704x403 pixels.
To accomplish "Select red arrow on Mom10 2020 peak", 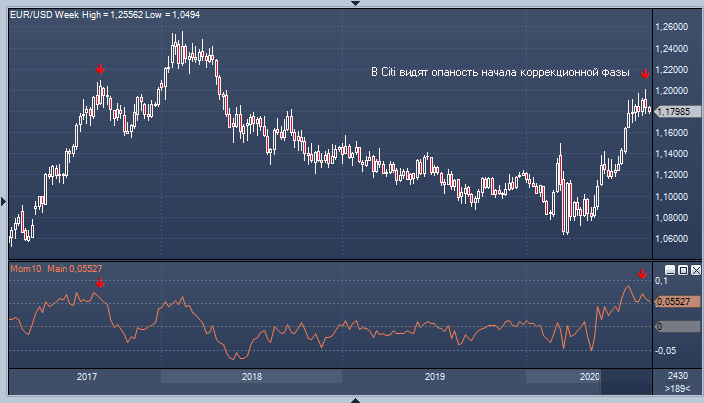I will (642, 274).
